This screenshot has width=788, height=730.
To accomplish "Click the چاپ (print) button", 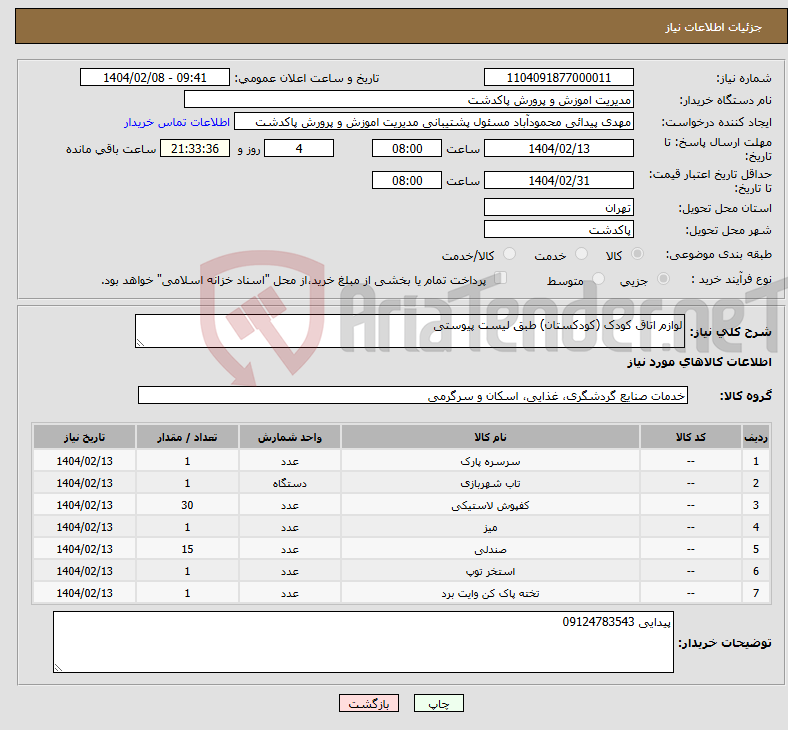I will click(x=438, y=703).
